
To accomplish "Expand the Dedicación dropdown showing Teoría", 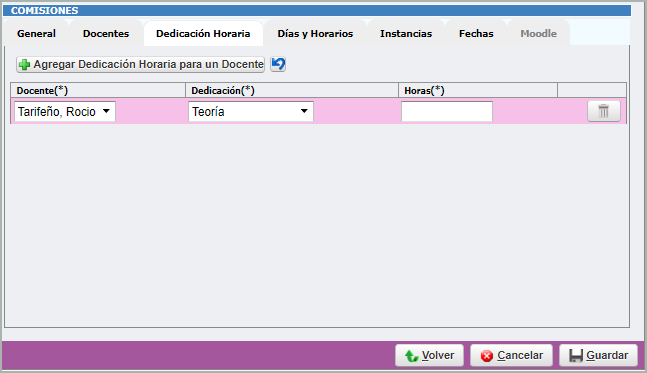I will pos(251,111).
